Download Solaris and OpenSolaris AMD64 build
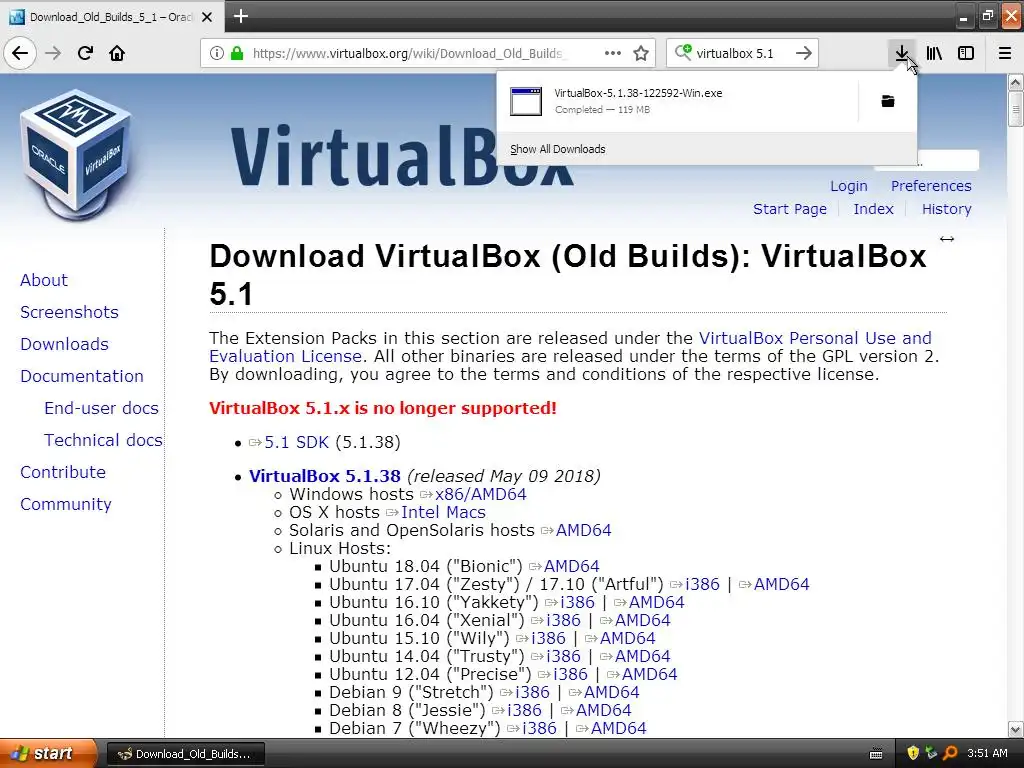The width and height of the screenshot is (1024, 768). pyautogui.click(x=583, y=530)
